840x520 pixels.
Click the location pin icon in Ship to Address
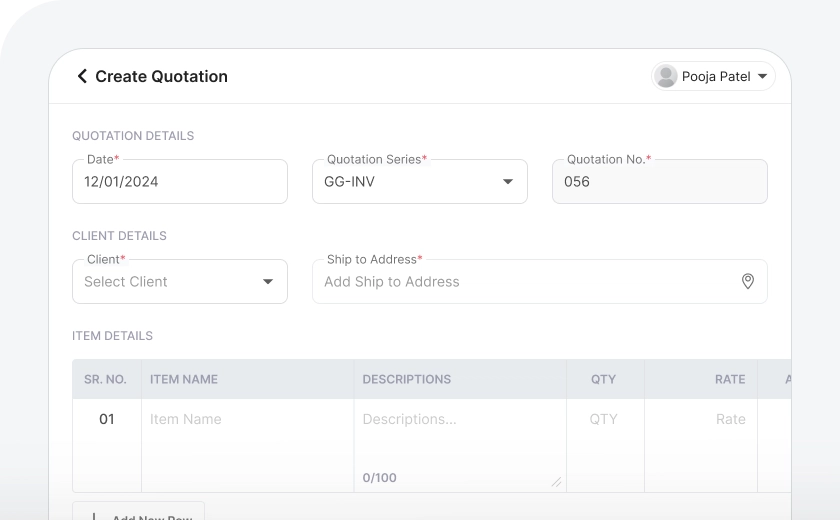747,282
